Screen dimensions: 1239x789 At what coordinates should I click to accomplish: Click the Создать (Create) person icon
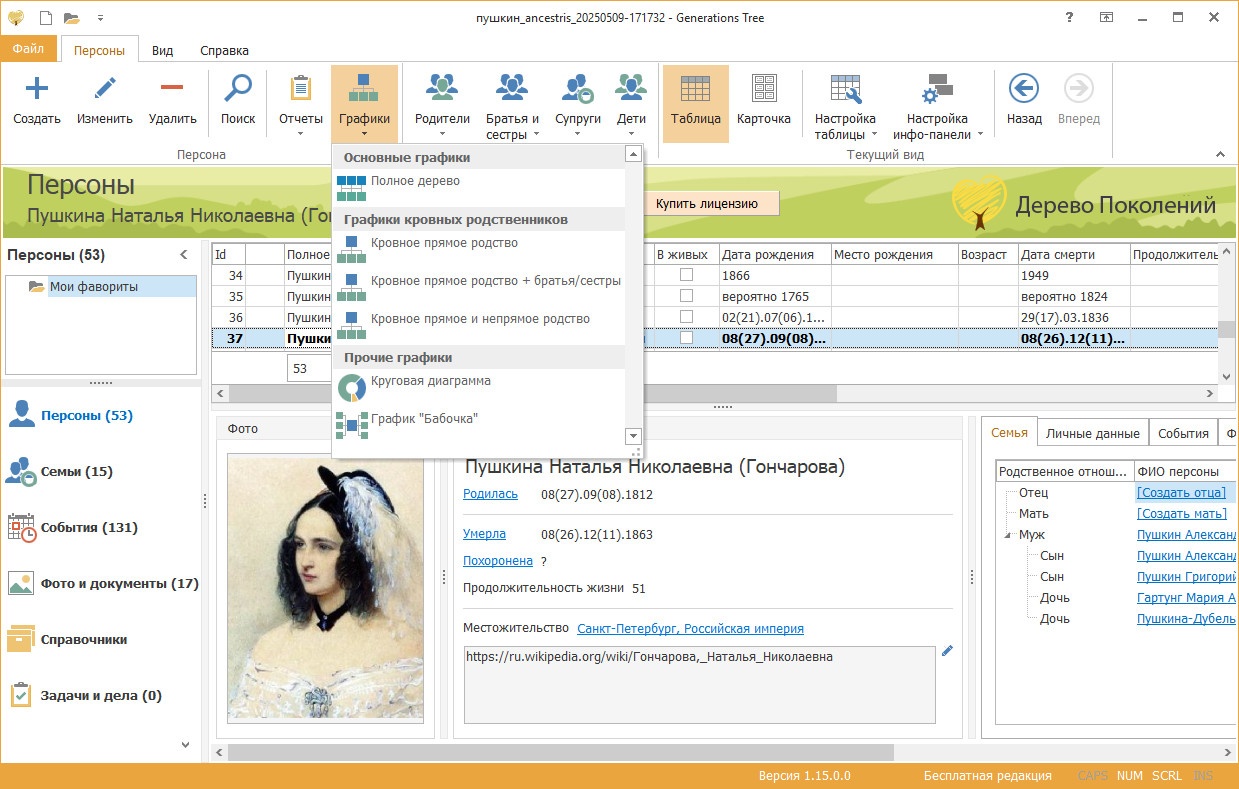[37, 90]
